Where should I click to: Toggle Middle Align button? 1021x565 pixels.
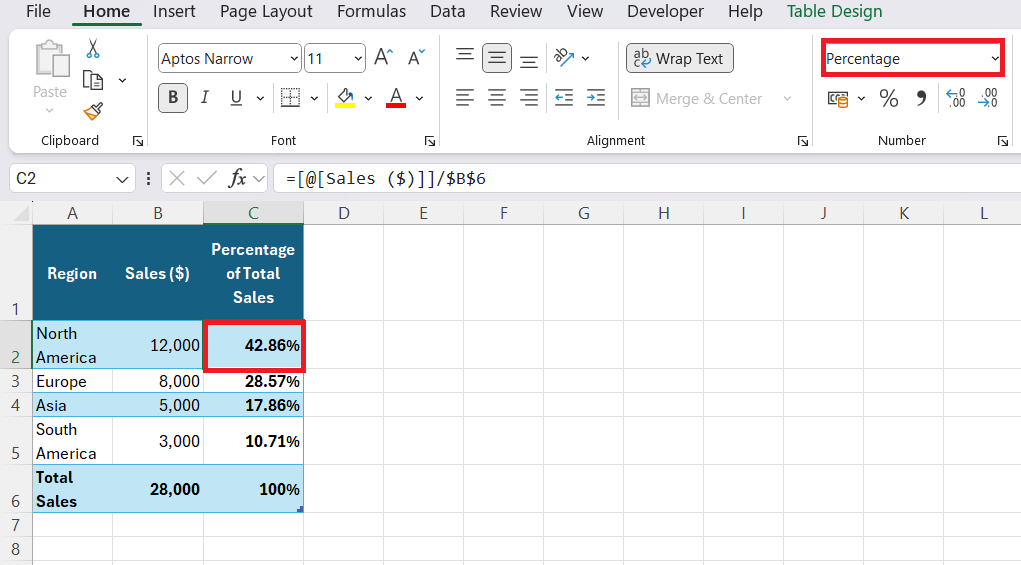(497, 58)
